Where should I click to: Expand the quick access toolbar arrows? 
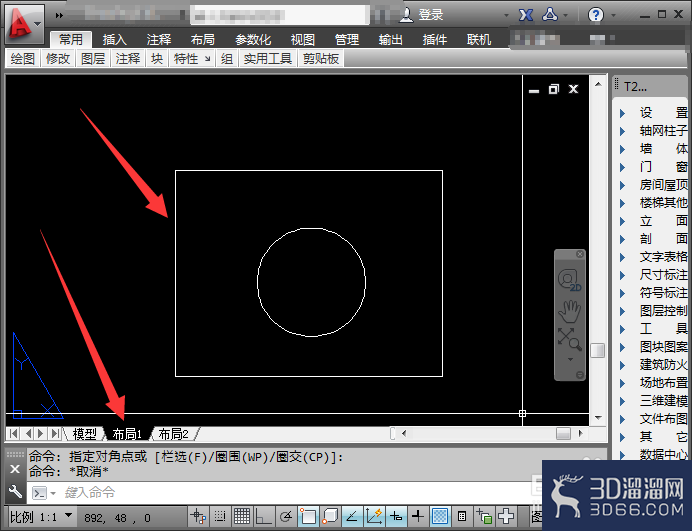pyautogui.click(x=59, y=15)
